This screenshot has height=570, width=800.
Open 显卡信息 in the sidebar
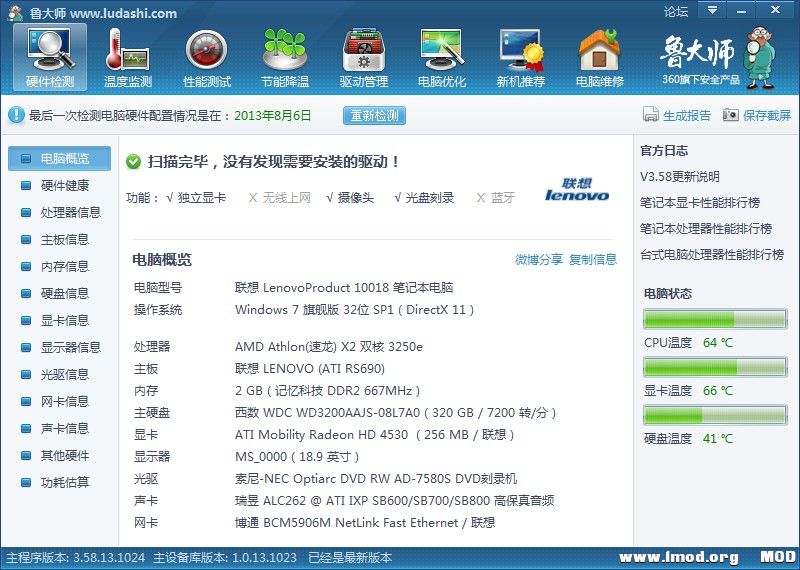64,321
